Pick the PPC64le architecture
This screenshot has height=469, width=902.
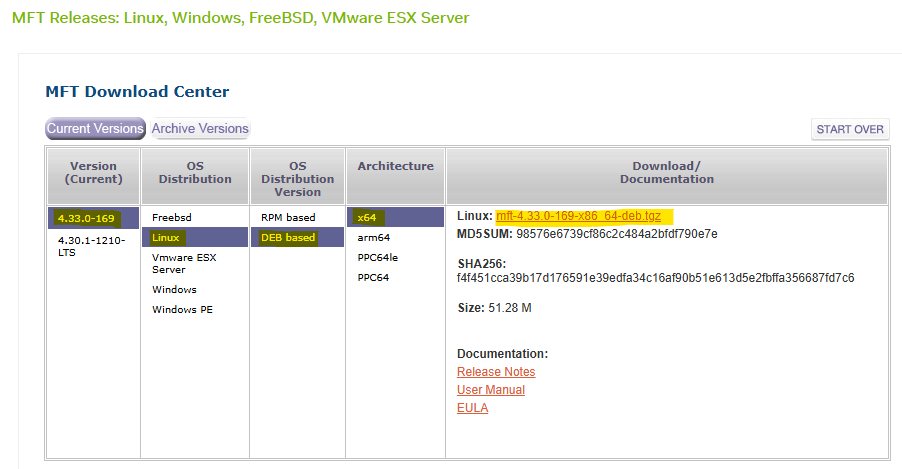click(377, 257)
